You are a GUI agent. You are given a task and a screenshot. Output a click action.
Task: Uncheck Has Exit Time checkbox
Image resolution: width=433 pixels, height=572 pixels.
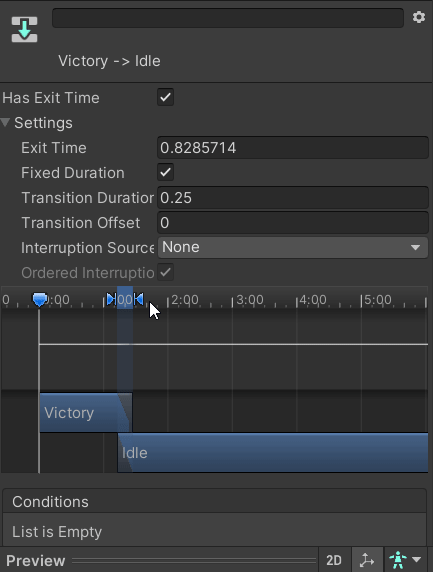pyautogui.click(x=165, y=97)
